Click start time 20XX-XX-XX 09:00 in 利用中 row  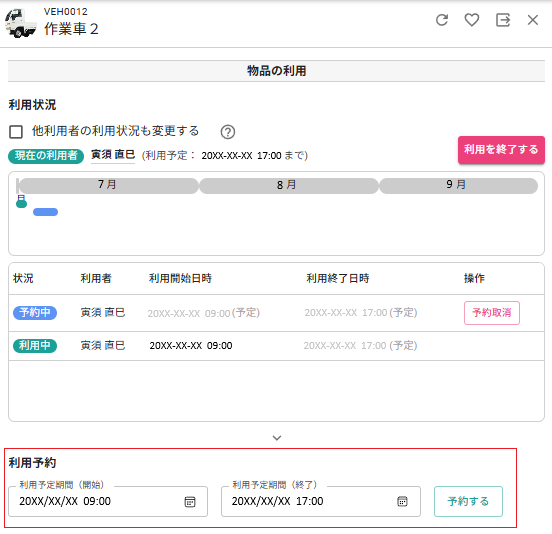tap(191, 346)
